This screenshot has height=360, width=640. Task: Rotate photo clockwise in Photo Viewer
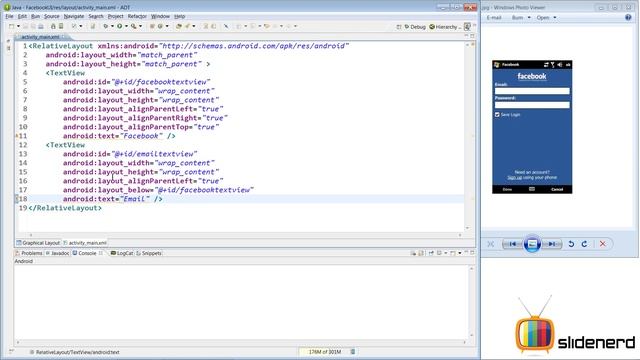tap(585, 244)
